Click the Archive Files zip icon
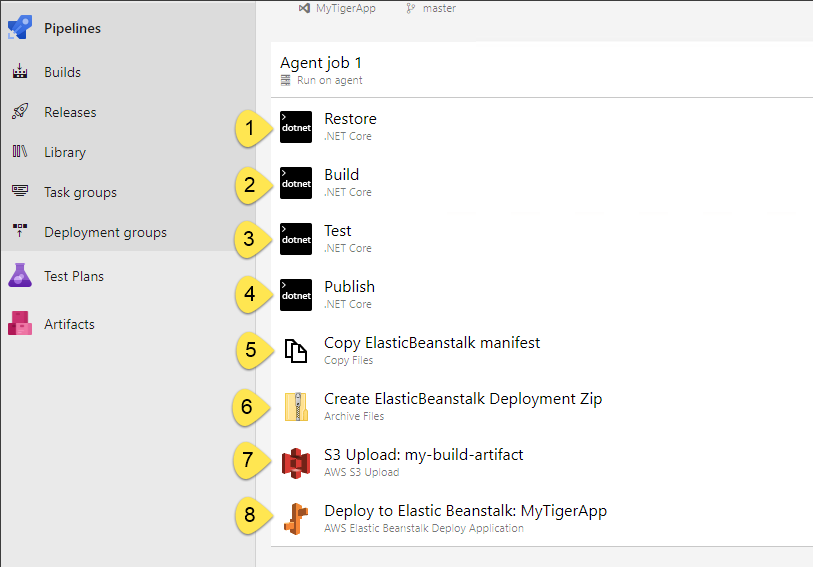This screenshot has width=813, height=567. click(296, 406)
